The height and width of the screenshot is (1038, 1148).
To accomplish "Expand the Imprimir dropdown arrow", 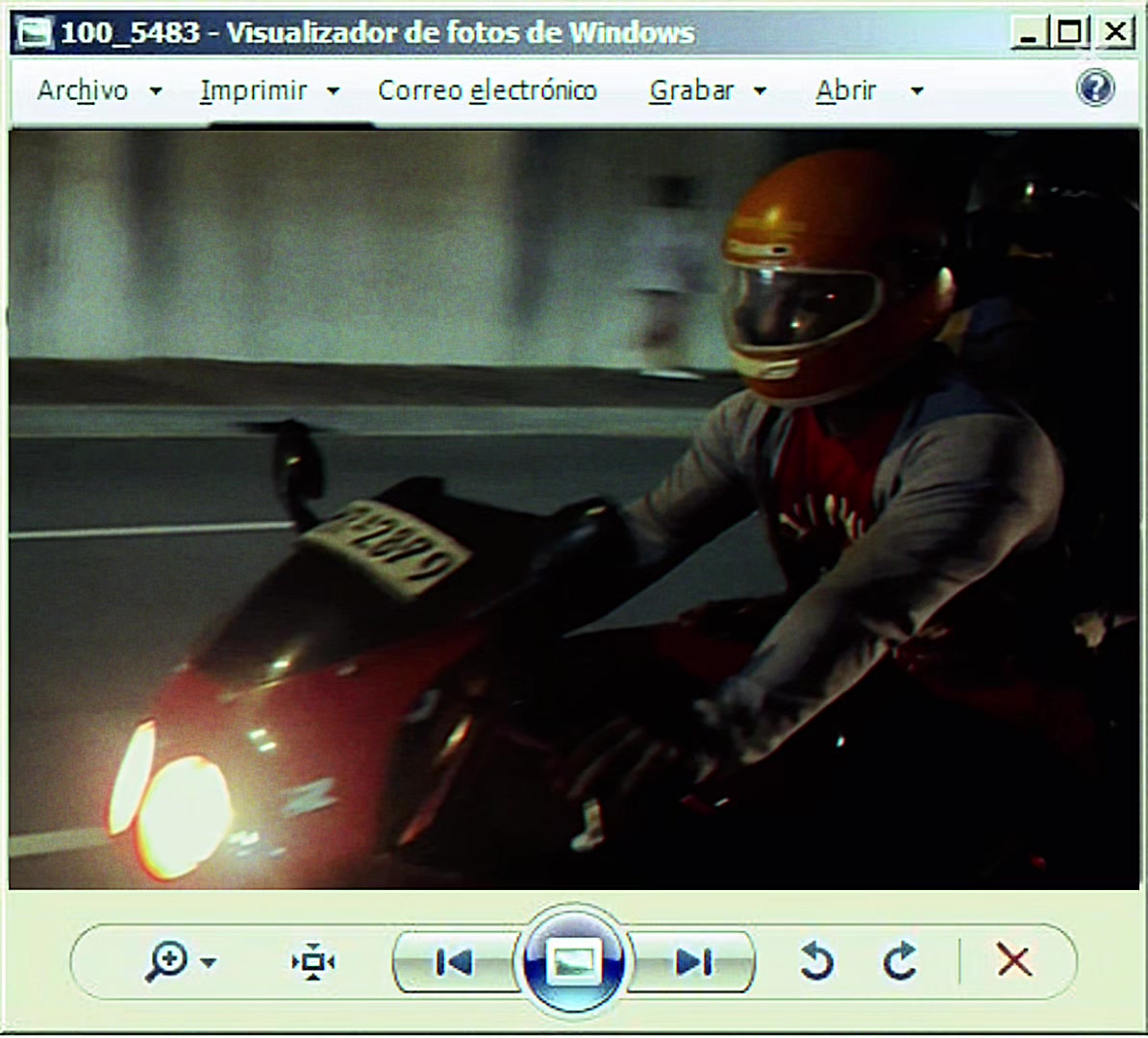I will (x=333, y=91).
